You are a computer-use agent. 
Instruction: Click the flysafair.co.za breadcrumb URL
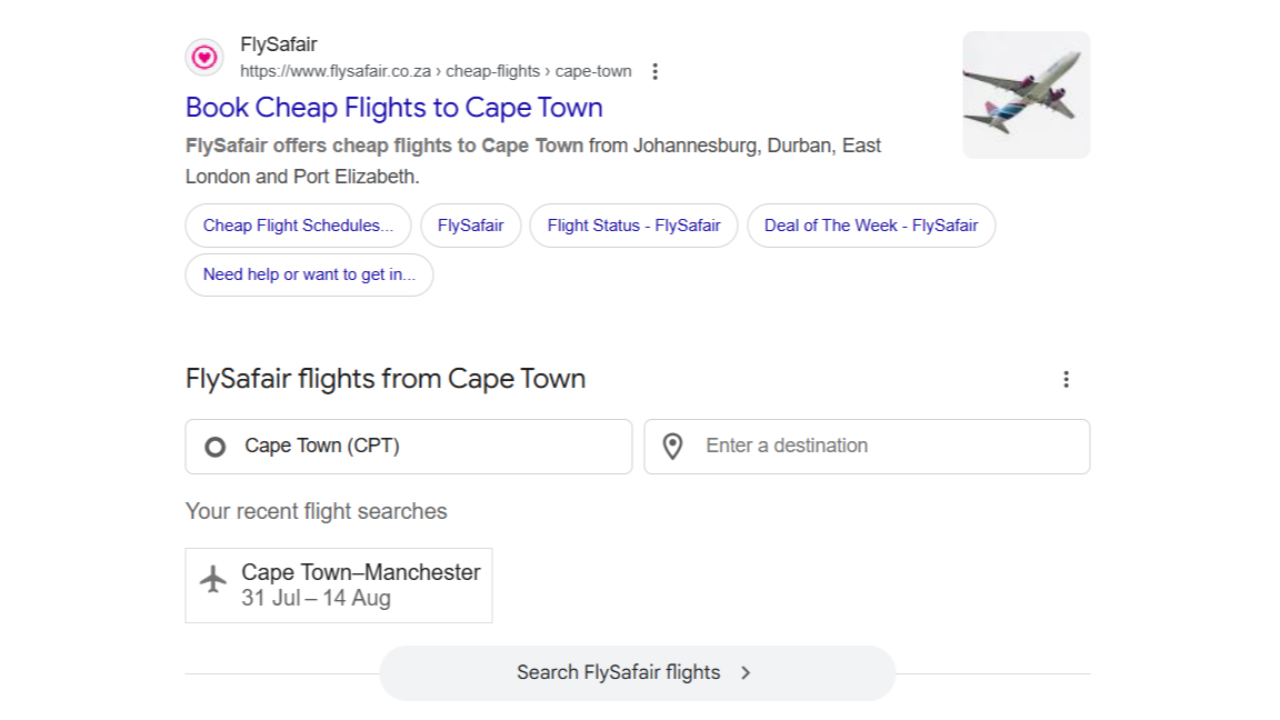tap(436, 71)
